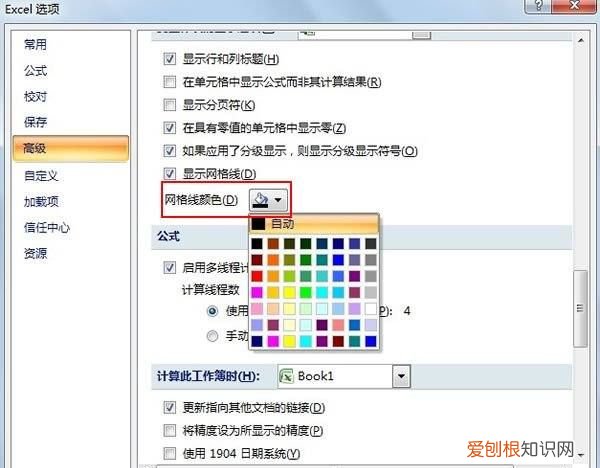The height and width of the screenshot is (468, 600).
Task: Enable 使用 1904 日期系统(Y)
Action: pos(170,453)
